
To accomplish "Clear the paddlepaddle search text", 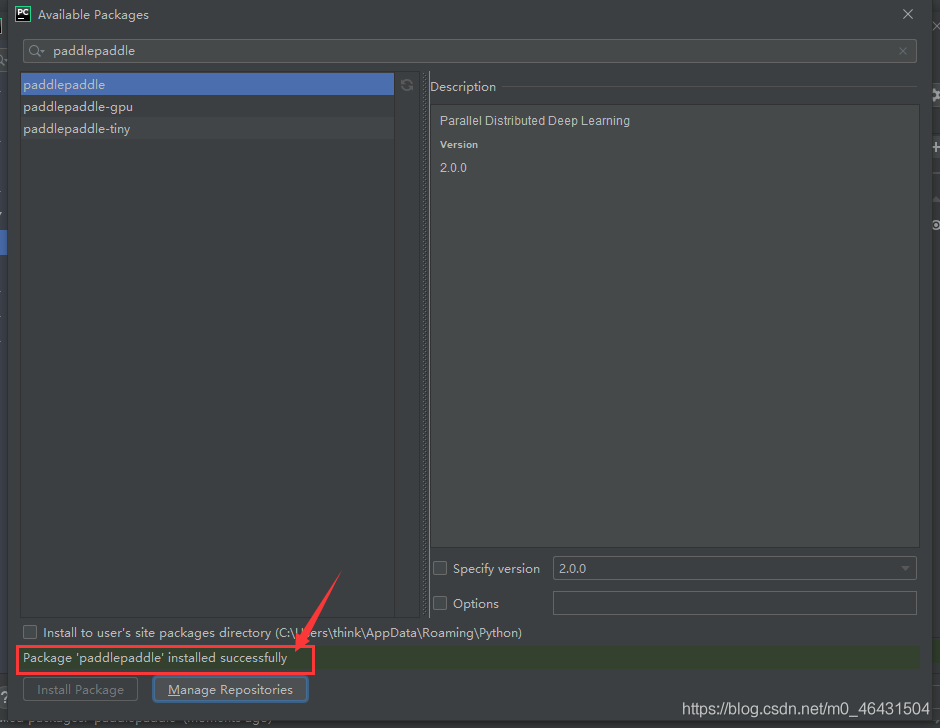I will (903, 51).
